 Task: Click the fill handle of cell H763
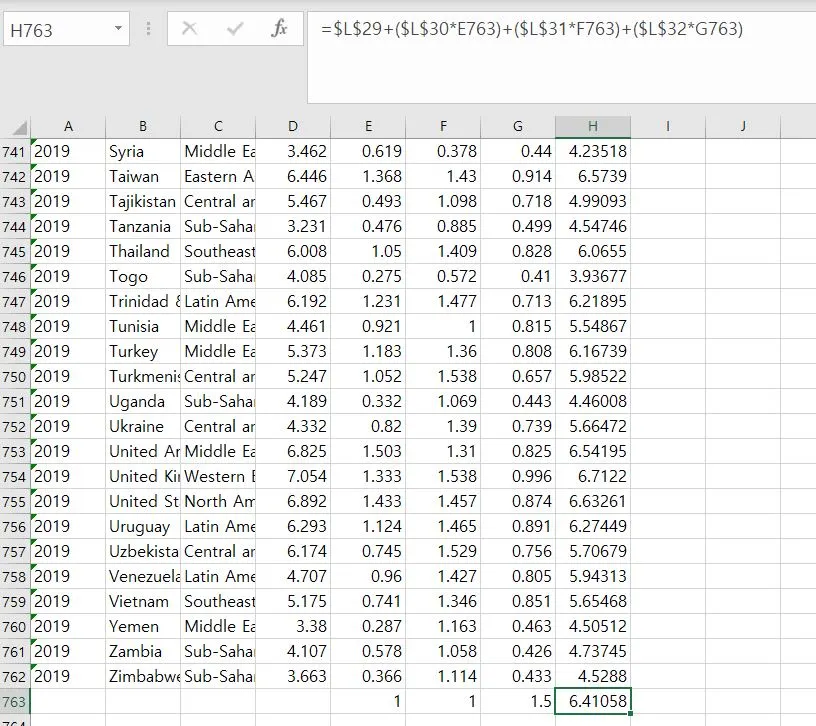click(x=630, y=713)
